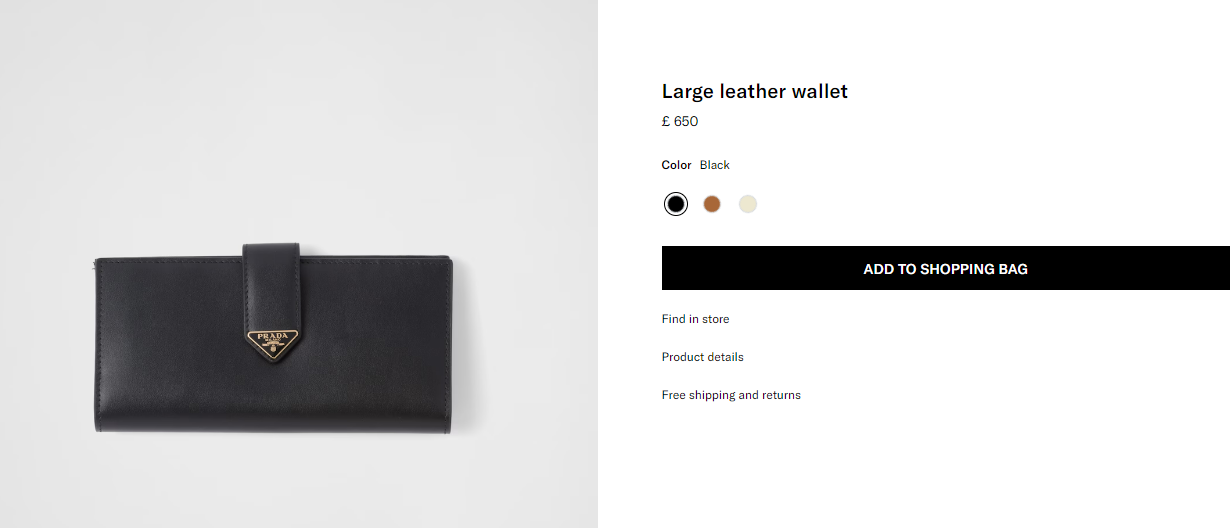This screenshot has width=1231, height=528.
Task: Click the black wallet product image
Action: click(275, 336)
